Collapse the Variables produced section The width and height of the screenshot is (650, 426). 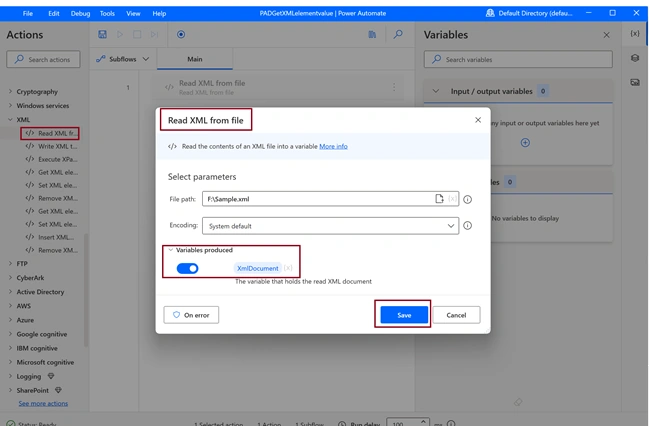(x=170, y=250)
